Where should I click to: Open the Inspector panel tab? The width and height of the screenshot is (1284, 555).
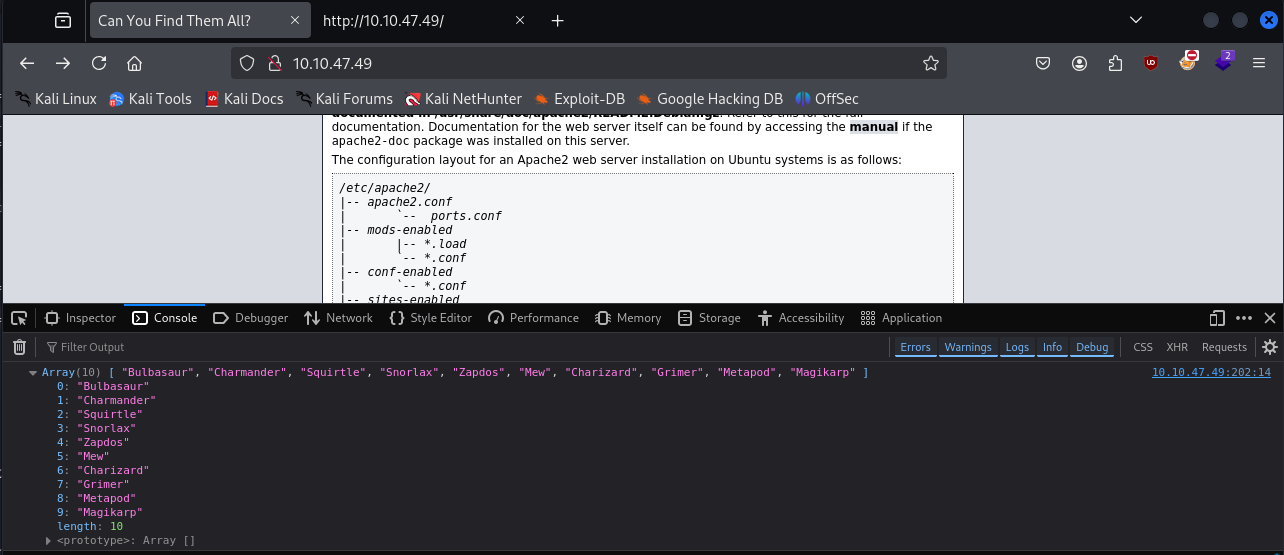point(81,318)
